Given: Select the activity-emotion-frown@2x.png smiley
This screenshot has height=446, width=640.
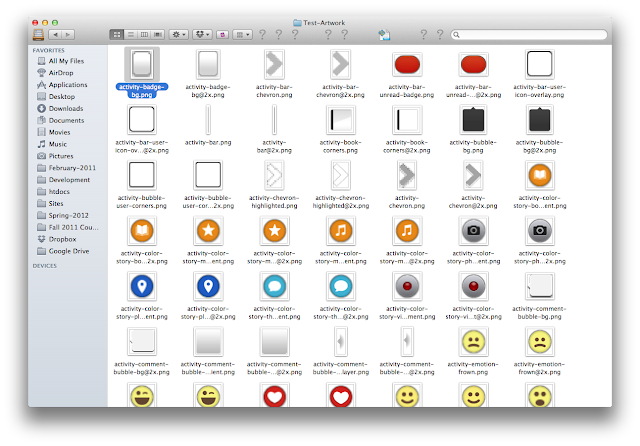Looking at the screenshot, I should point(540,341).
